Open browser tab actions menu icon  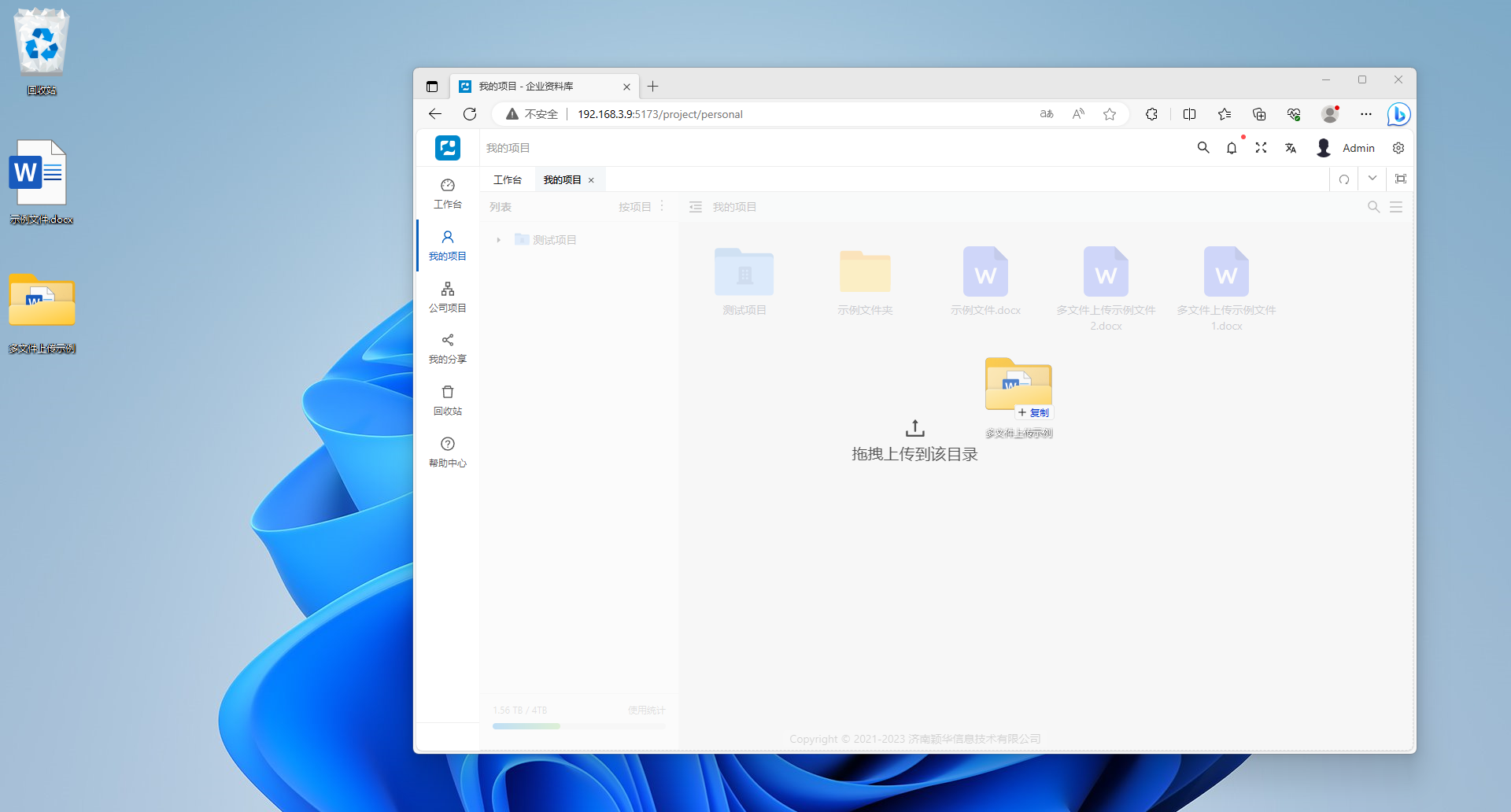point(432,87)
